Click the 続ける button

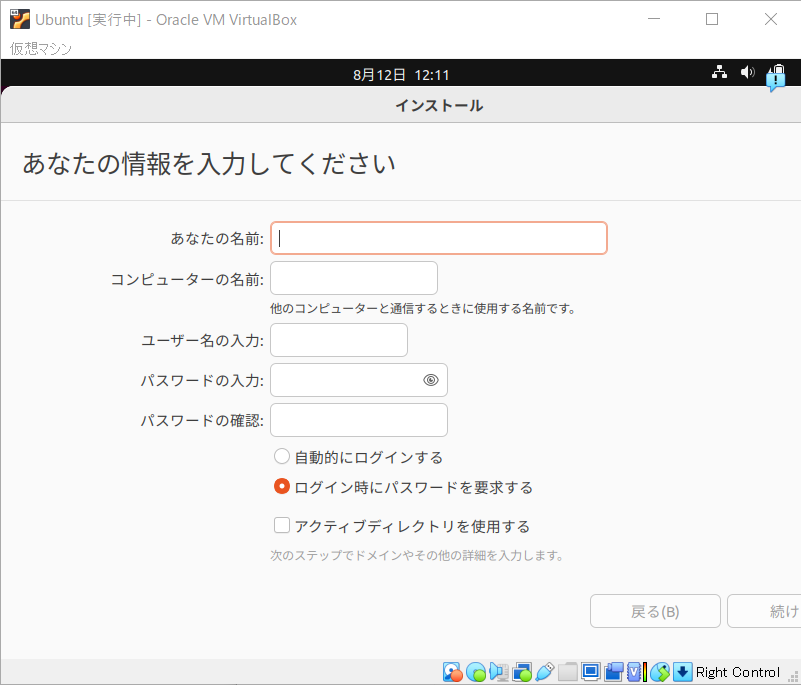click(764, 611)
